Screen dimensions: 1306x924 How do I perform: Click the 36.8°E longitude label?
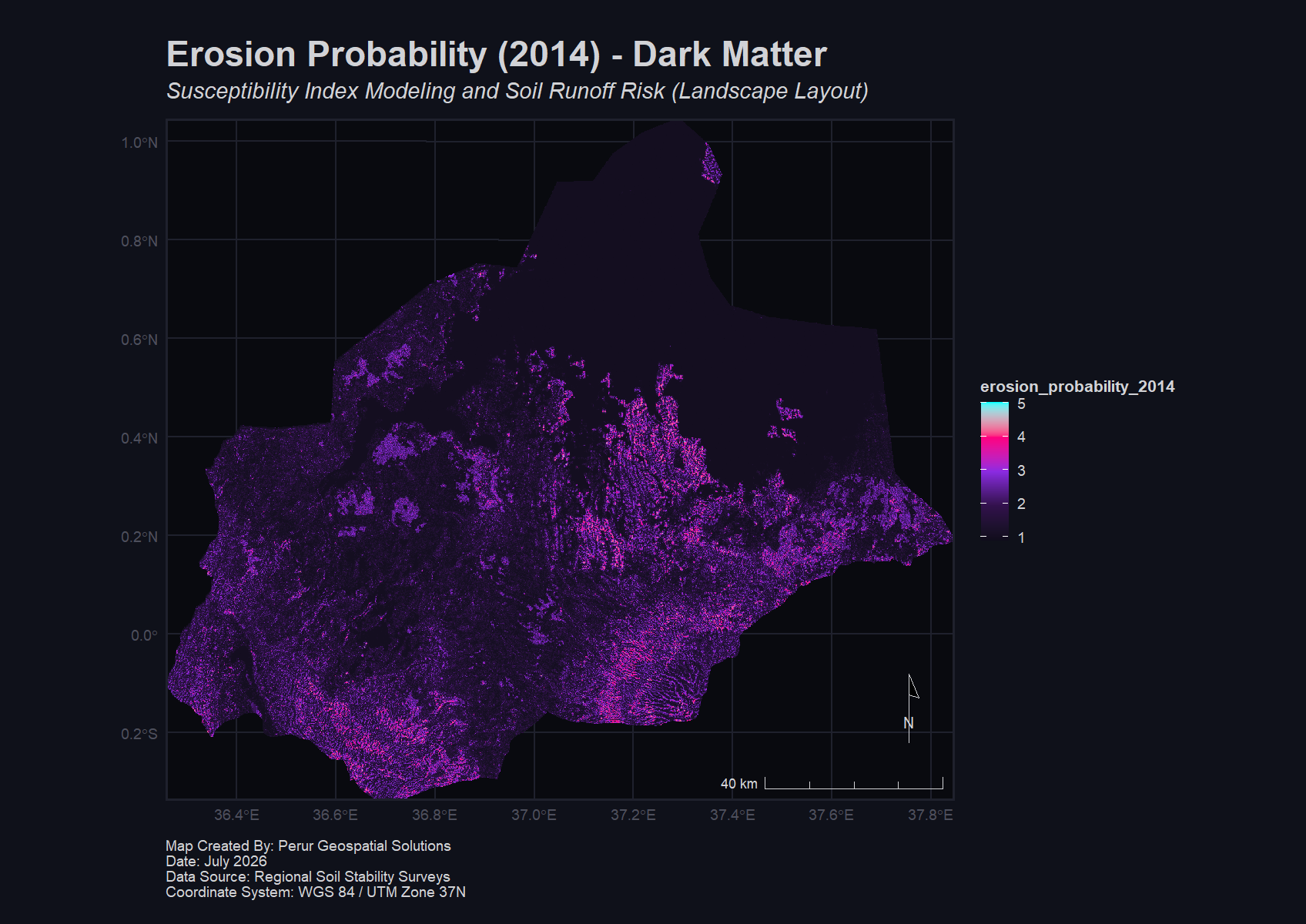tap(434, 815)
